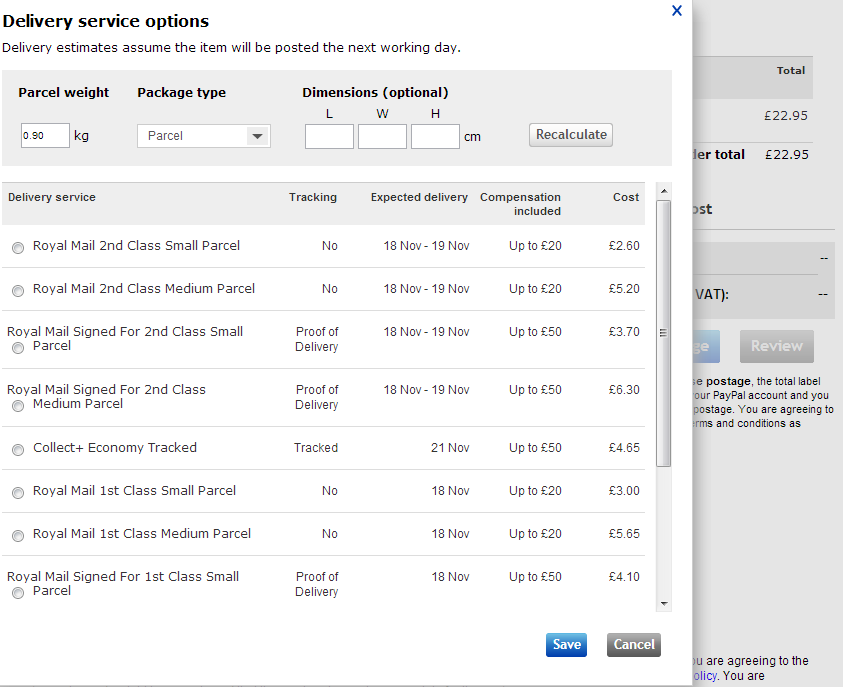Pick Collect+ Economy Tracked delivery
The image size is (843, 687).
(x=18, y=450)
